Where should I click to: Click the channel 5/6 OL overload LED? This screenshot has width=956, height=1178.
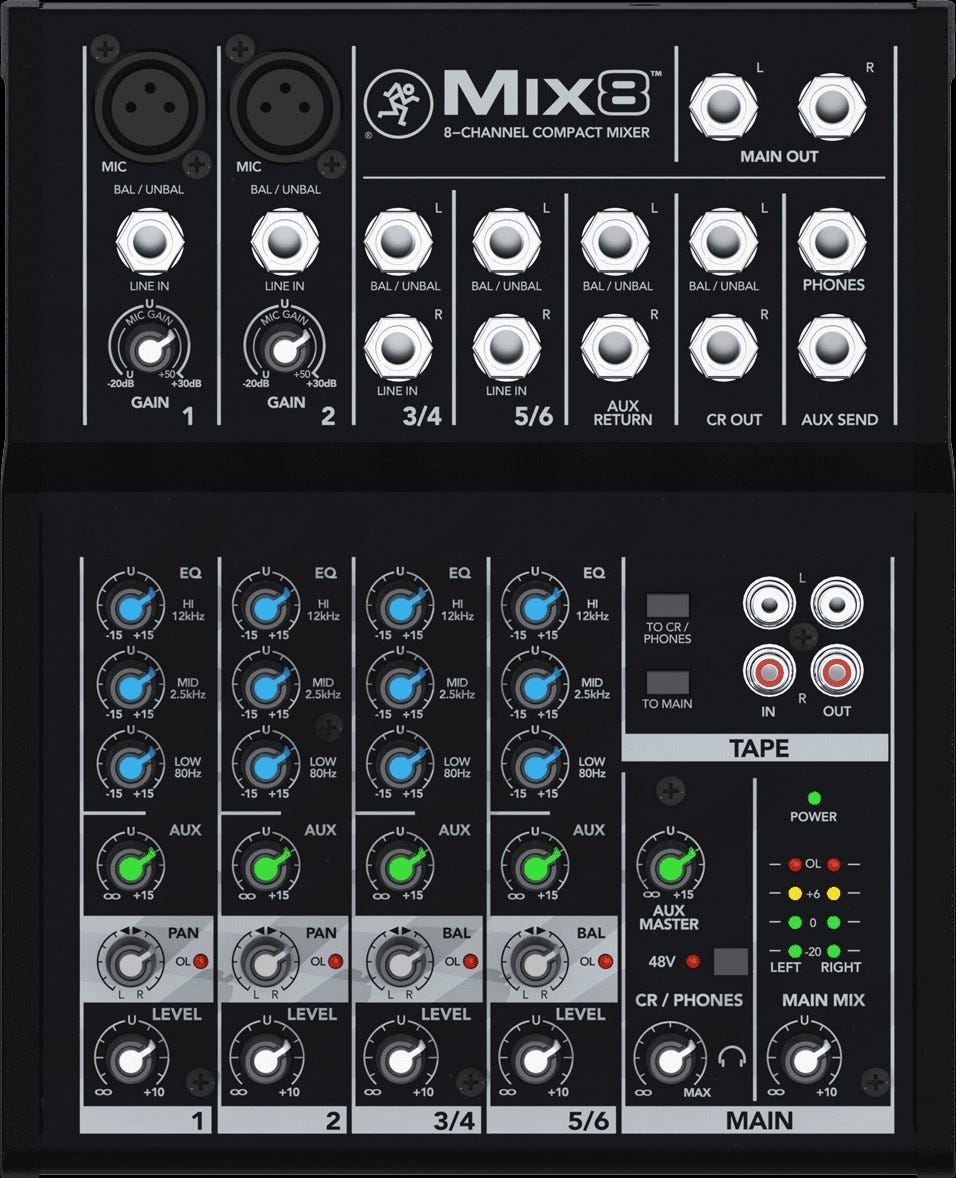click(x=605, y=961)
